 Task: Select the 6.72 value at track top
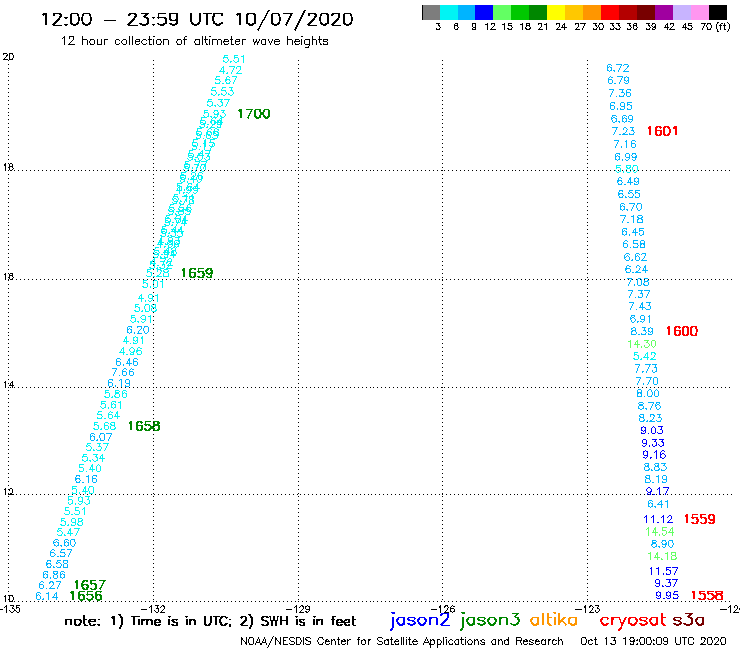point(618,68)
